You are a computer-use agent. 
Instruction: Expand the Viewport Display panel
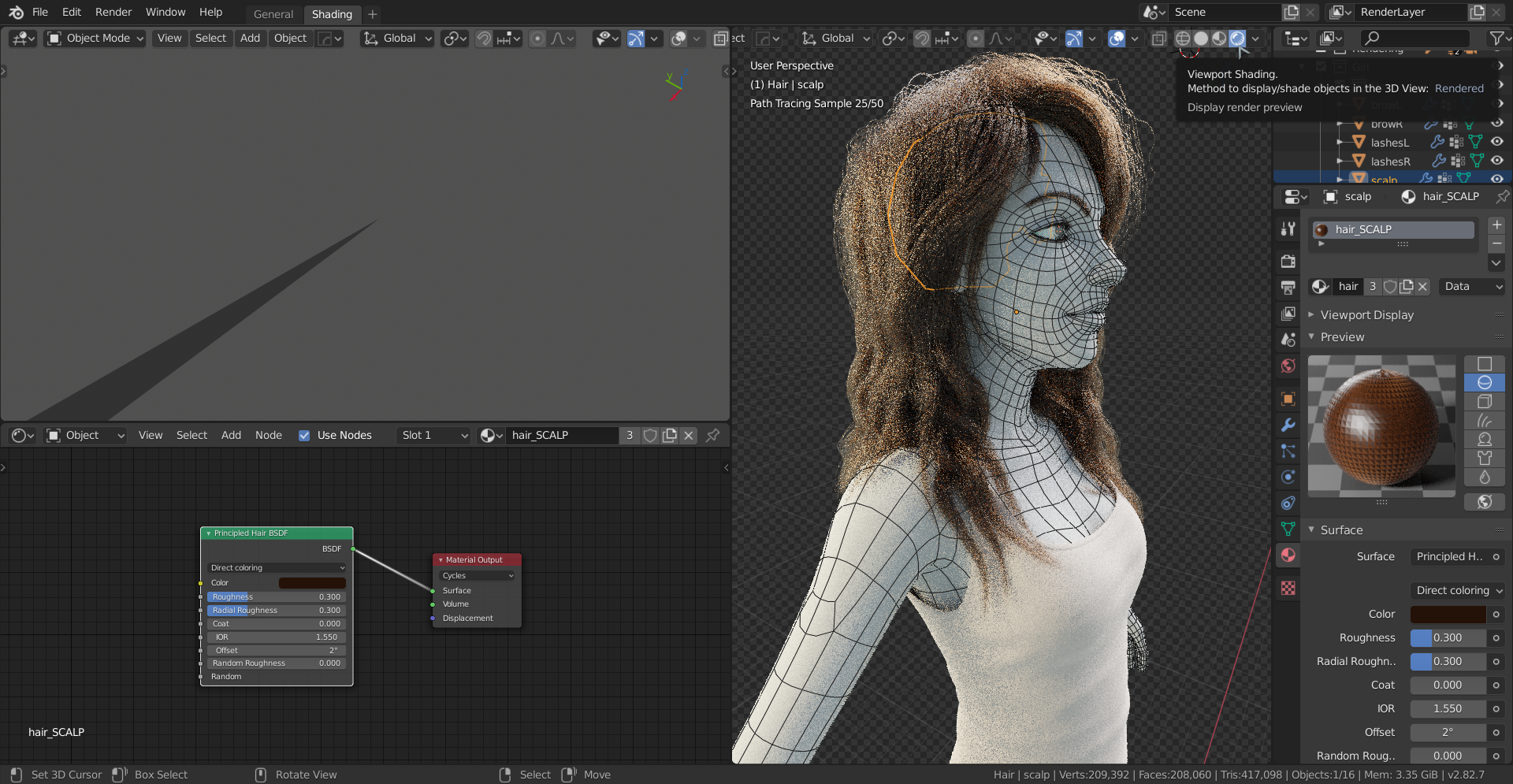(1366, 315)
